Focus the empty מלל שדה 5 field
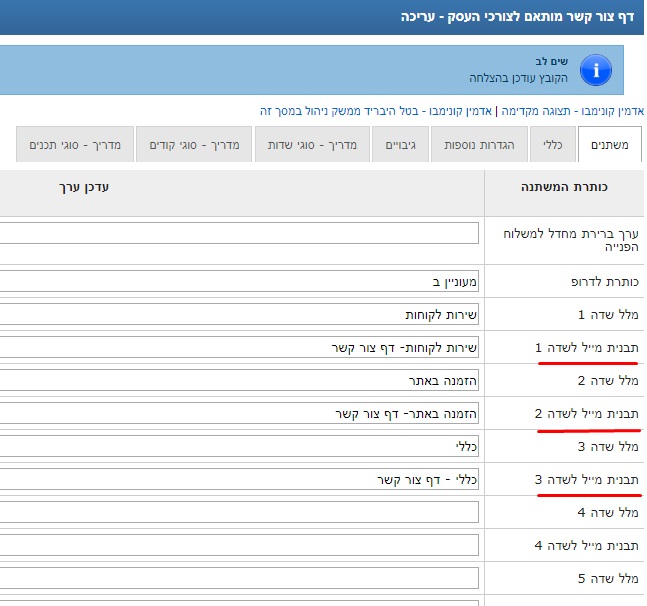Screen dimensions: 647x606 pyautogui.click(x=239, y=578)
